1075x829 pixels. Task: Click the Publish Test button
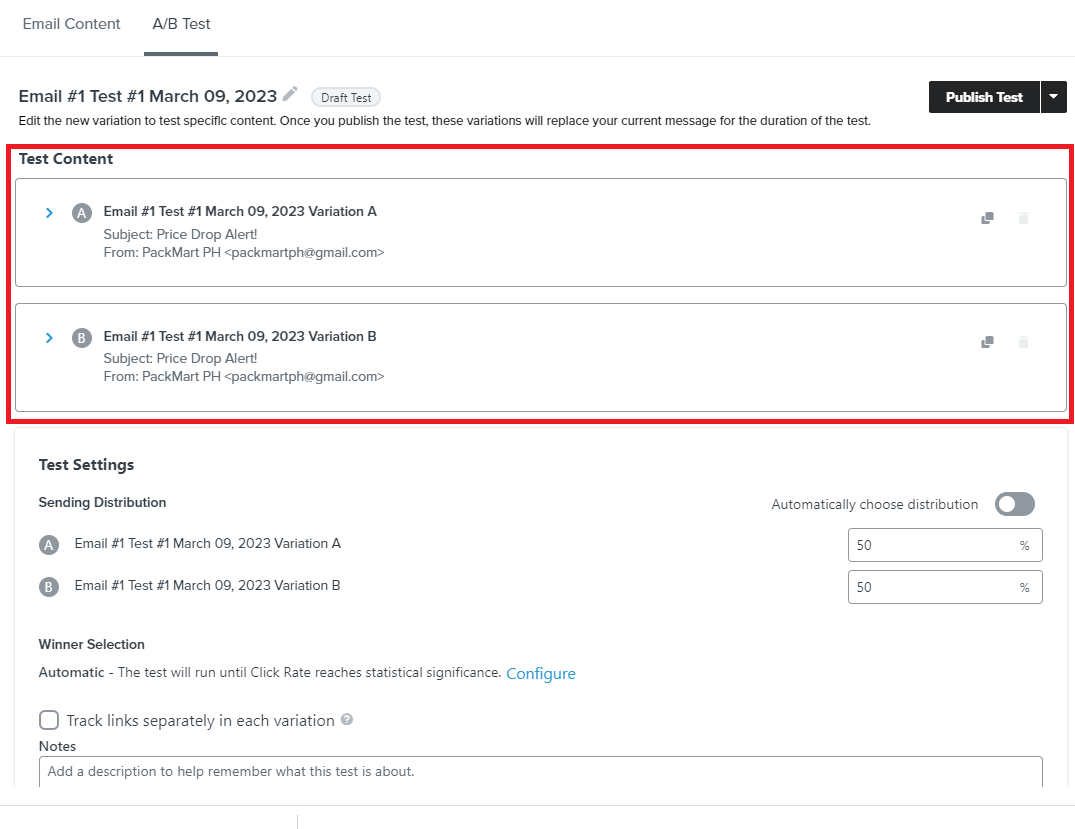point(984,97)
